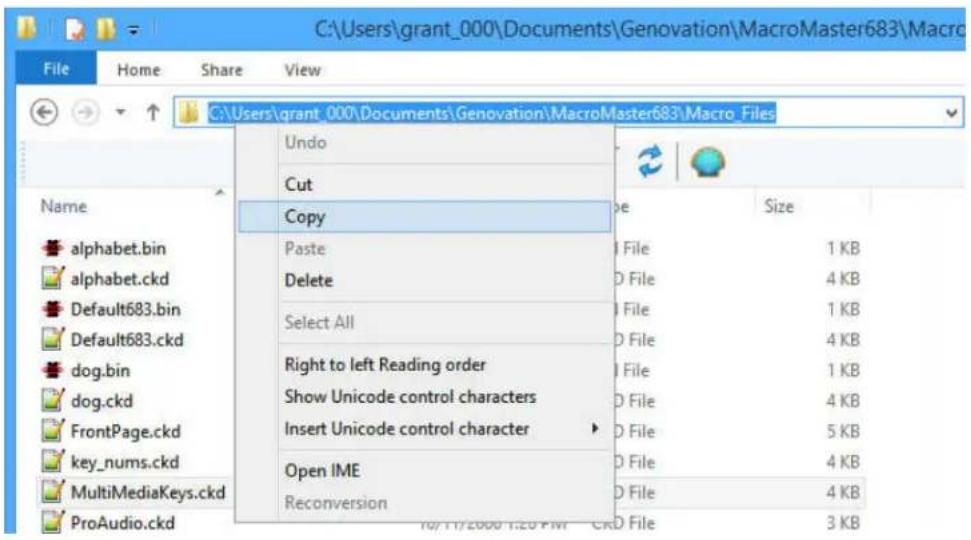
Task: Click the teal shell toolbar icon
Action: coord(708,162)
